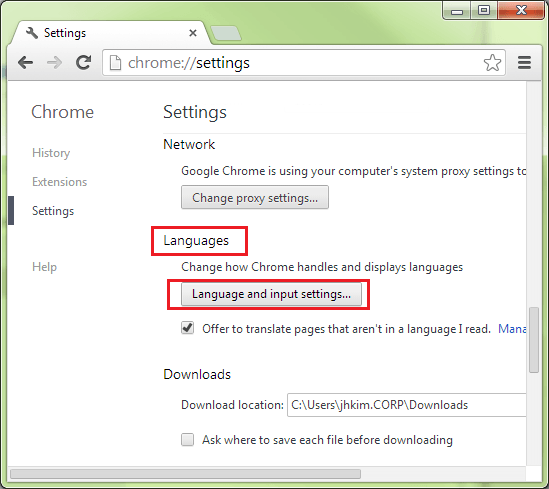Click the Manage languages link
549x489 pixels.
click(512, 329)
